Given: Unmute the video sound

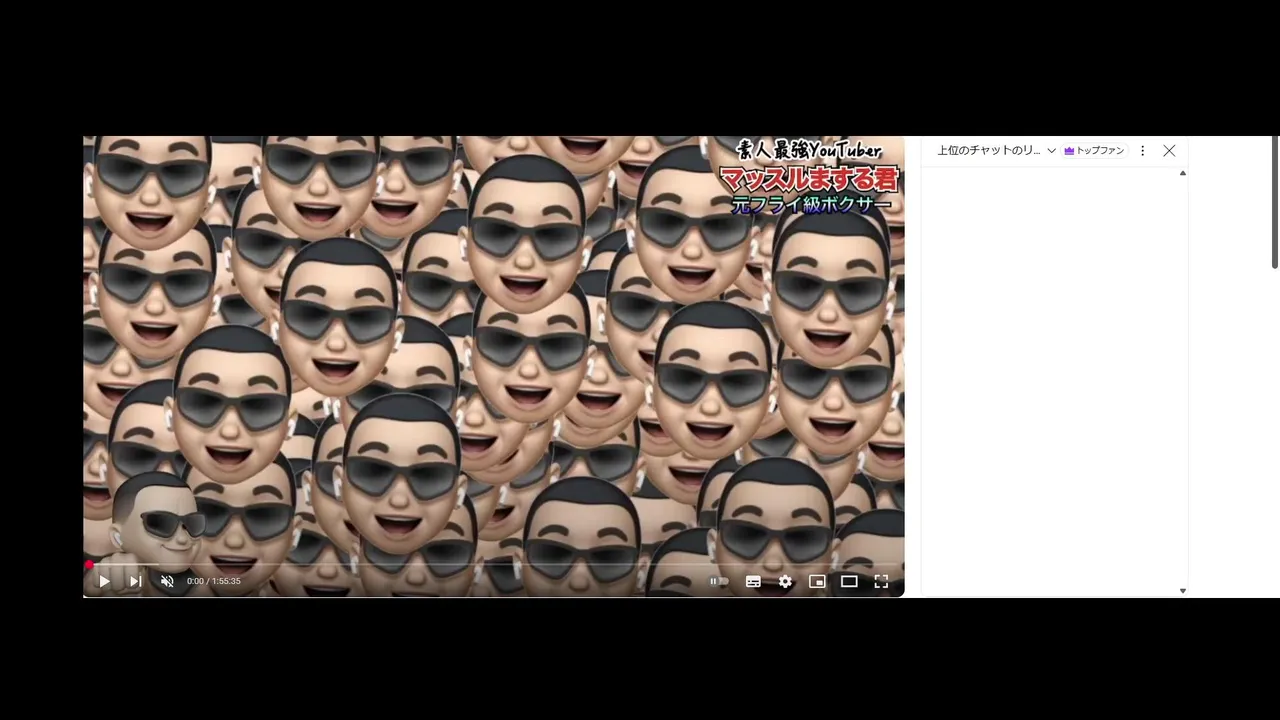Looking at the screenshot, I should click(x=167, y=581).
